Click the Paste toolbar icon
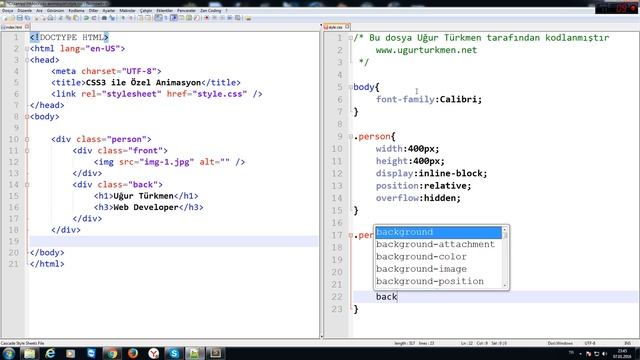The height and width of the screenshot is (360, 640). 76,18
